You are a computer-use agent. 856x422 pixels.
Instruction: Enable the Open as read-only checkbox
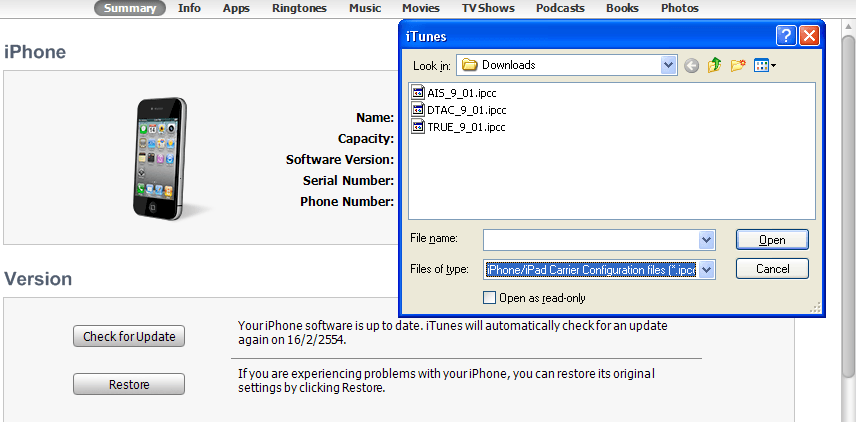click(x=489, y=297)
